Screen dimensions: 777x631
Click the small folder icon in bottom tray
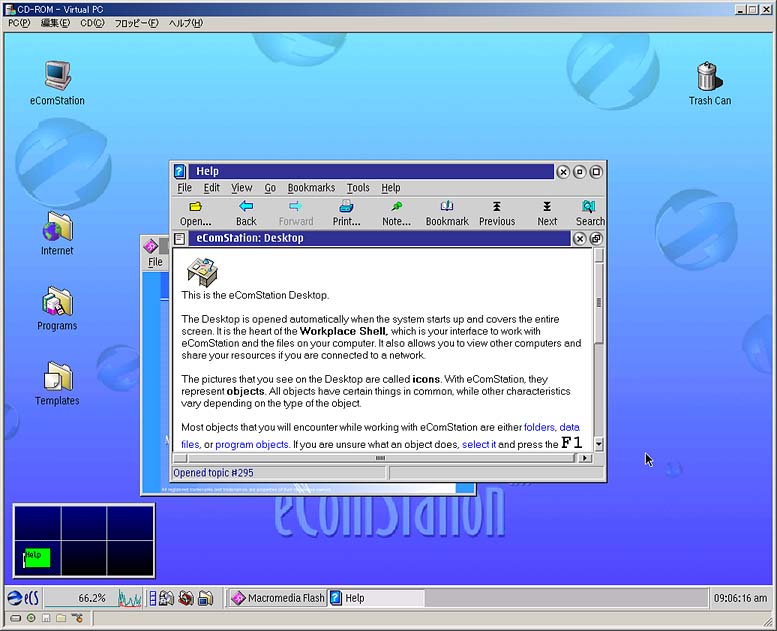coord(61,618)
